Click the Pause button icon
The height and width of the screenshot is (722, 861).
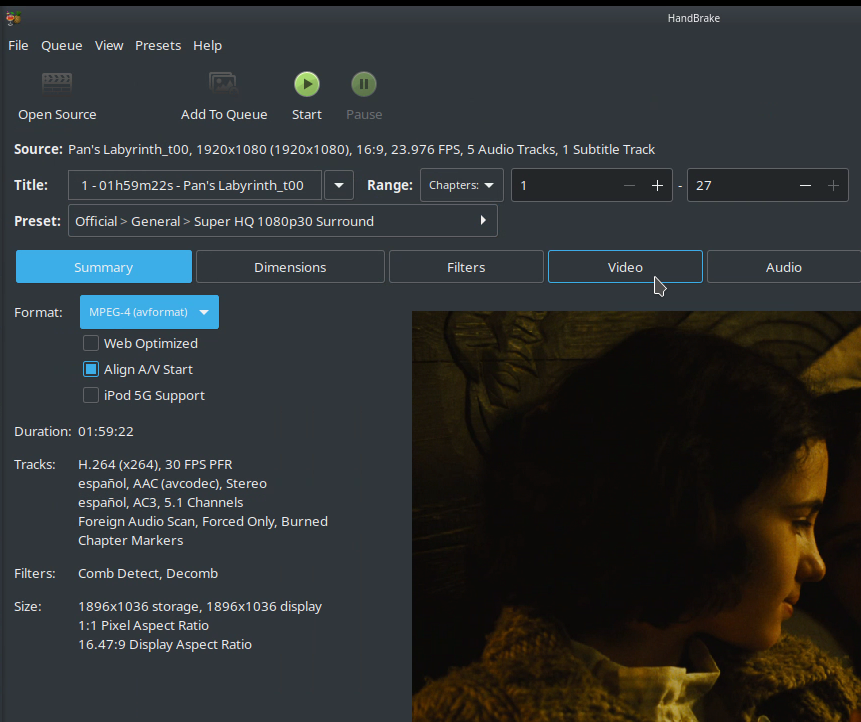pos(364,84)
